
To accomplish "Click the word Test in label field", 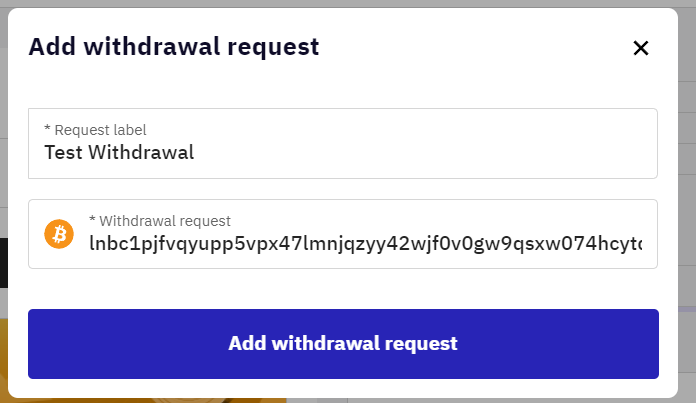I will point(63,152).
